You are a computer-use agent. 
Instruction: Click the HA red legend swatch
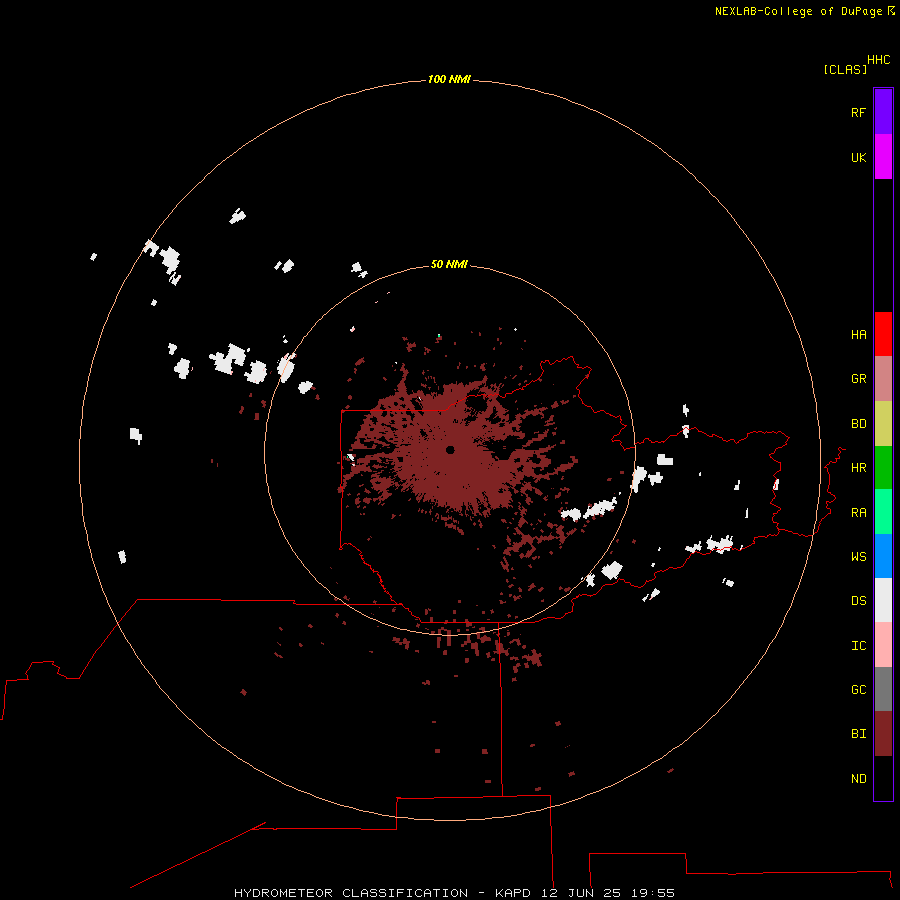click(x=883, y=334)
